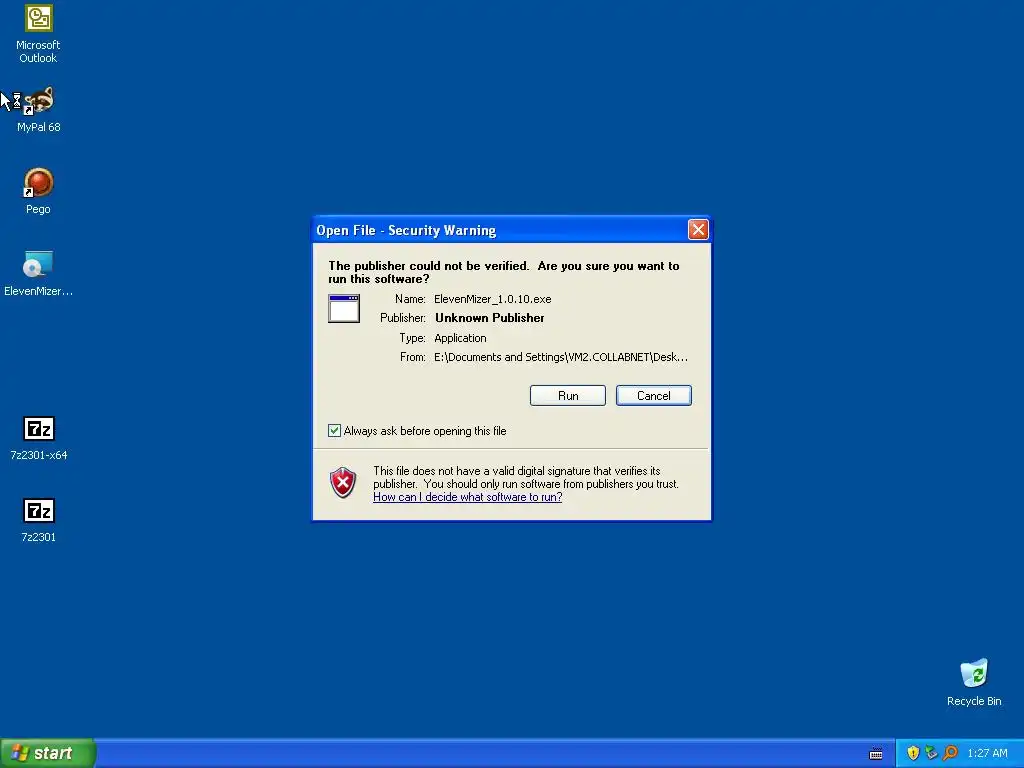Open How can I decide what software link
This screenshot has width=1024, height=768.
click(x=468, y=497)
